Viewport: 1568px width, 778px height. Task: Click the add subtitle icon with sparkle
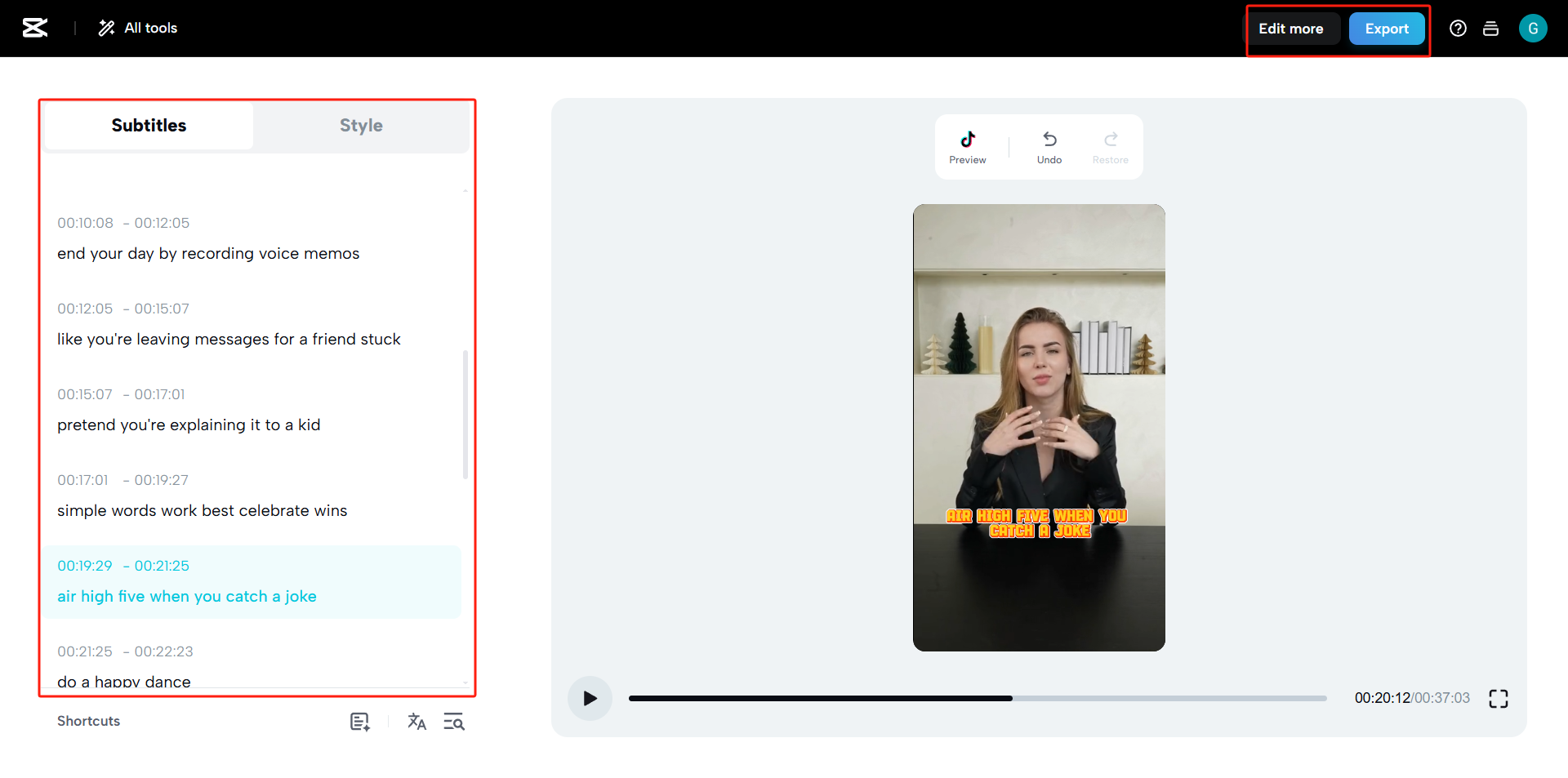point(359,722)
